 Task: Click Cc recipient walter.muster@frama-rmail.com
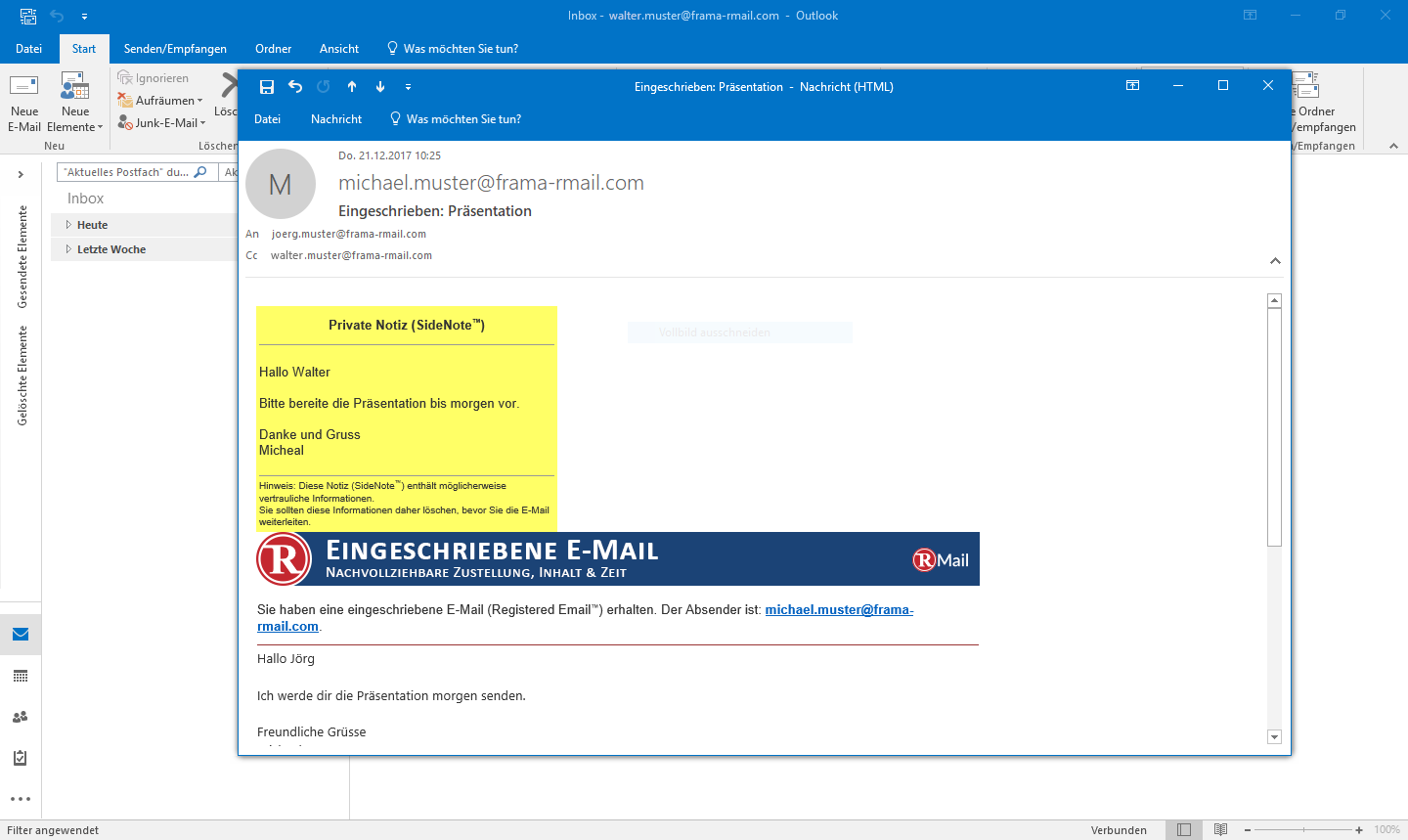tap(351, 255)
